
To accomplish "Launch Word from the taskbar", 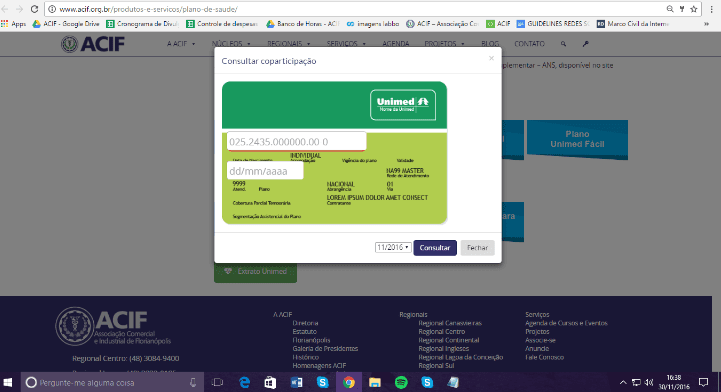I will point(297,382).
